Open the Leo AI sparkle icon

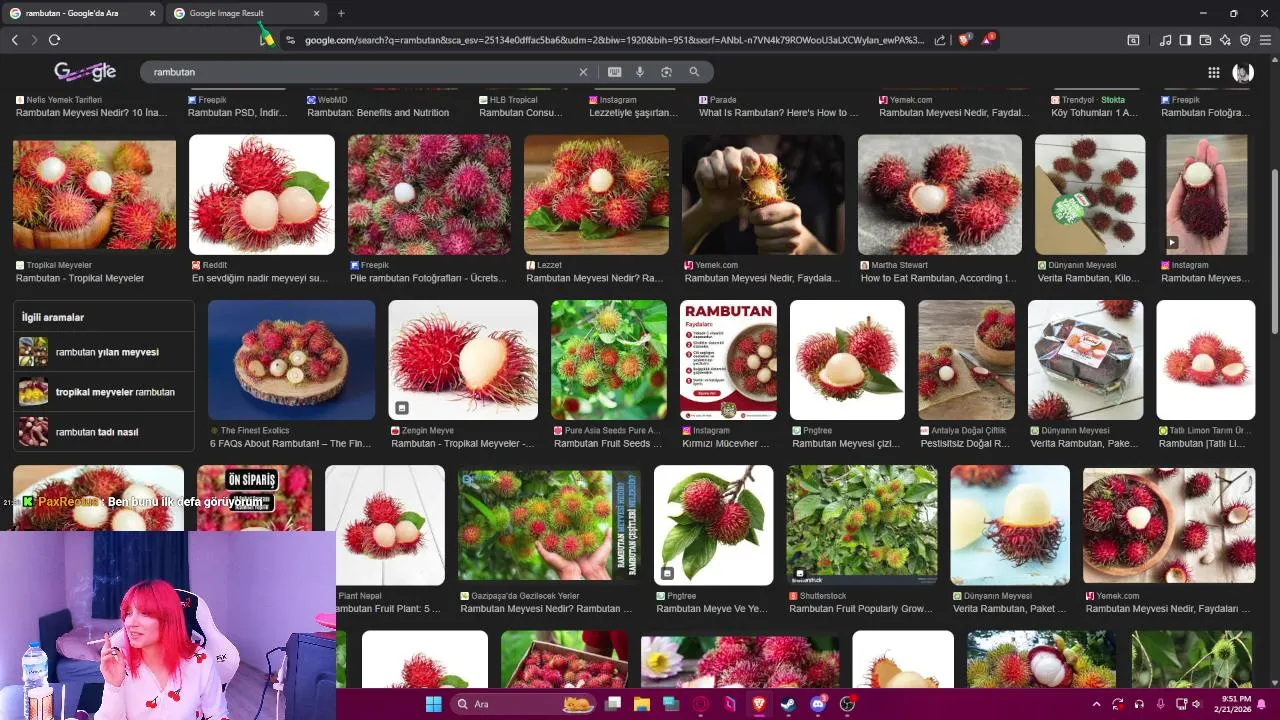(1225, 40)
